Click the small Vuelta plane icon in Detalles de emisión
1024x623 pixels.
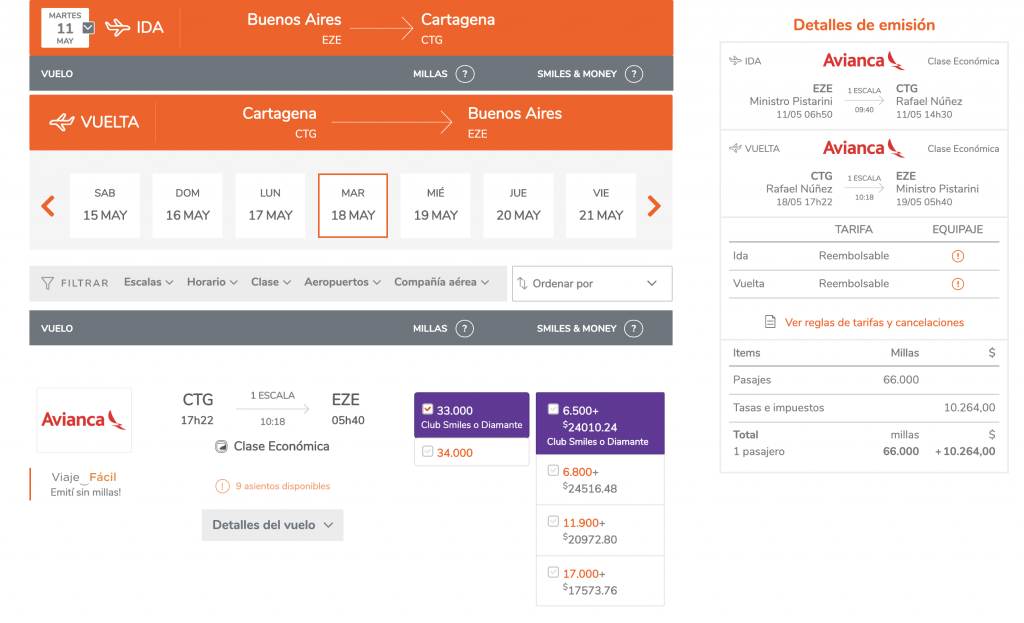click(735, 148)
